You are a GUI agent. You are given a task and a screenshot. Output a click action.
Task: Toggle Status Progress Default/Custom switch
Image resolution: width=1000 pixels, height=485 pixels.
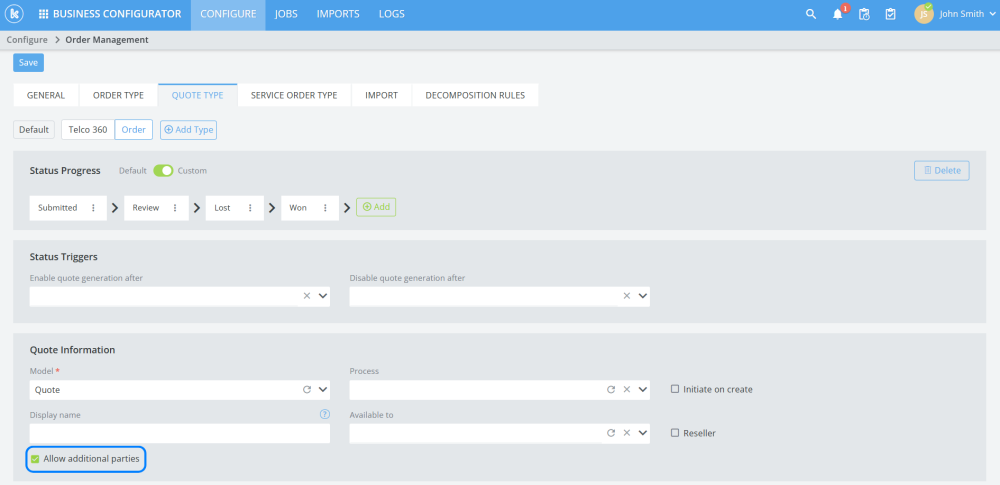click(x=163, y=171)
